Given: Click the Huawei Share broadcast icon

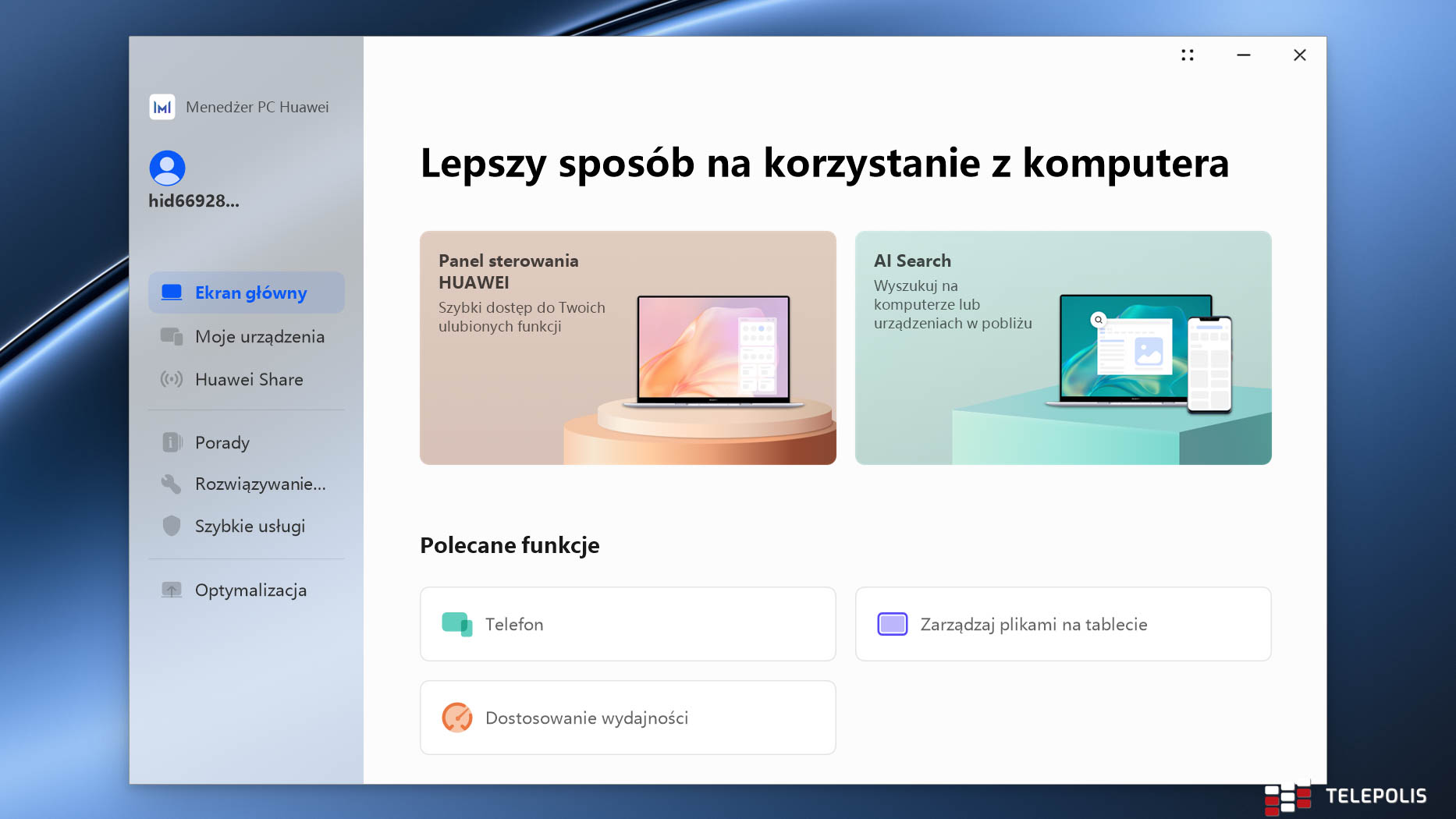Looking at the screenshot, I should click(172, 380).
